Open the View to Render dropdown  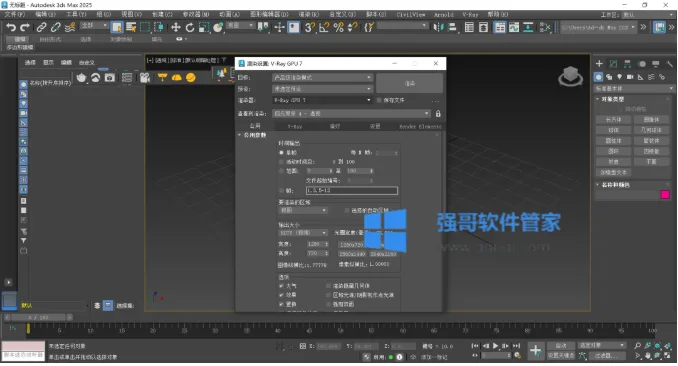click(x=352, y=114)
